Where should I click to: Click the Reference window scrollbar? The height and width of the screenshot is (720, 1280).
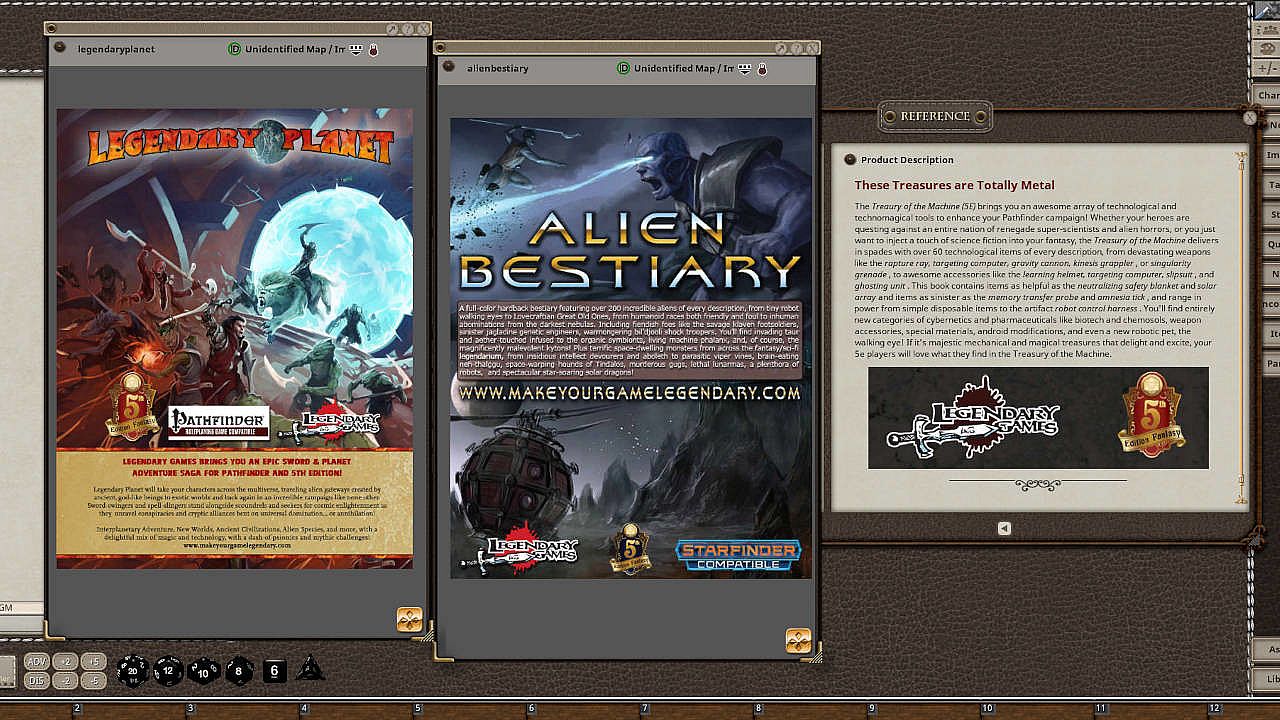(1243, 327)
